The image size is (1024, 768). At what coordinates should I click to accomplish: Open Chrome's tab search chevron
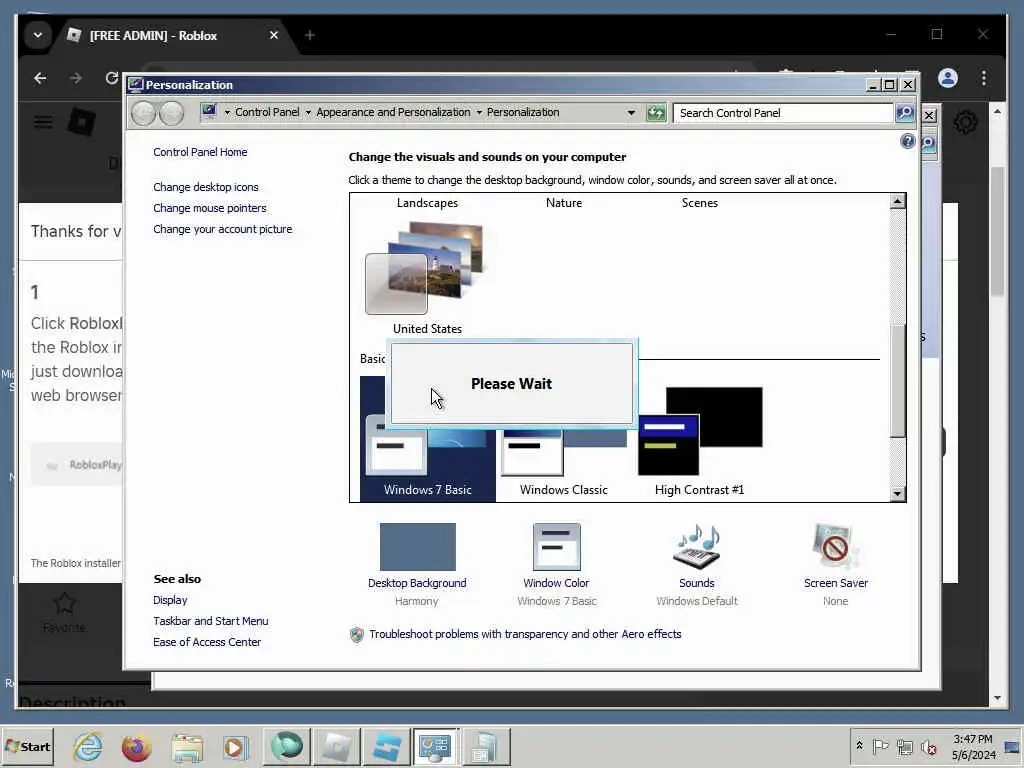pyautogui.click(x=38, y=35)
